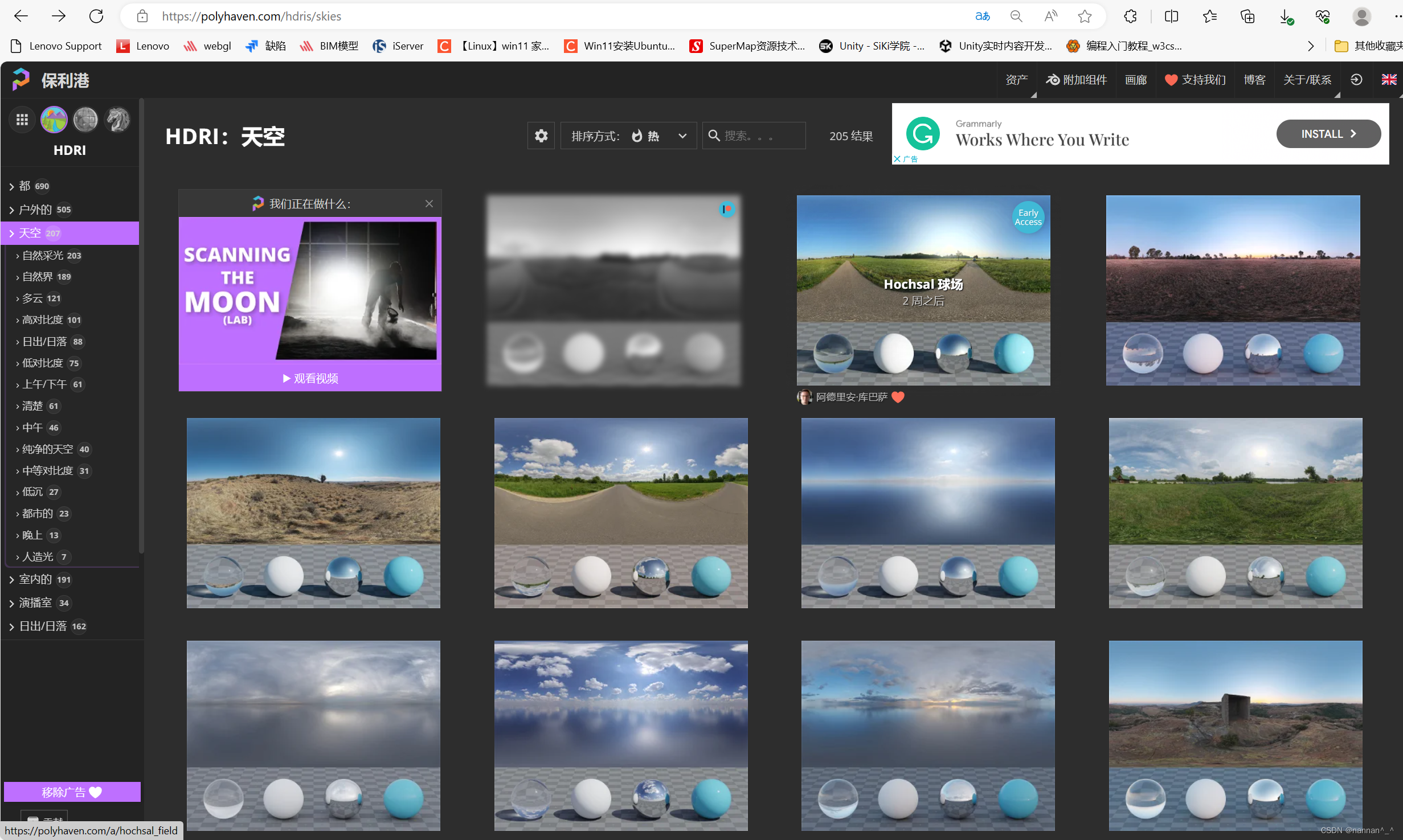Open the sort by dropdown
Image resolution: width=1403 pixels, height=840 pixels.
pos(628,136)
